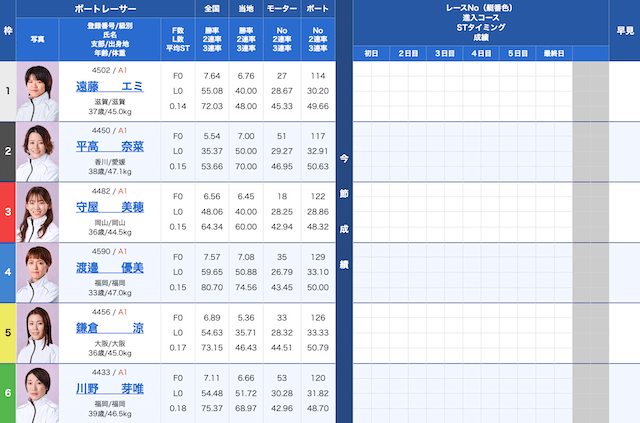Click boat number 120
This screenshot has width=640, height=423.
(x=318, y=378)
